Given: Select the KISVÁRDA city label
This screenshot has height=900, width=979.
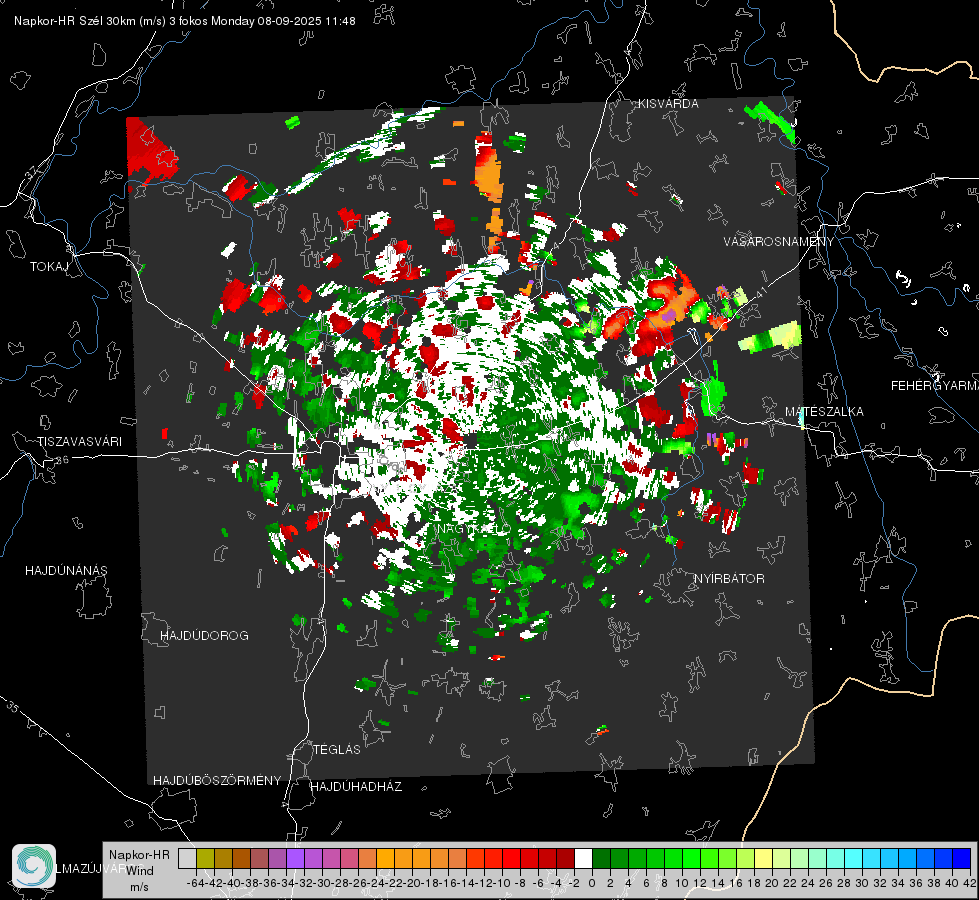Looking at the screenshot, I should pyautogui.click(x=668, y=104).
